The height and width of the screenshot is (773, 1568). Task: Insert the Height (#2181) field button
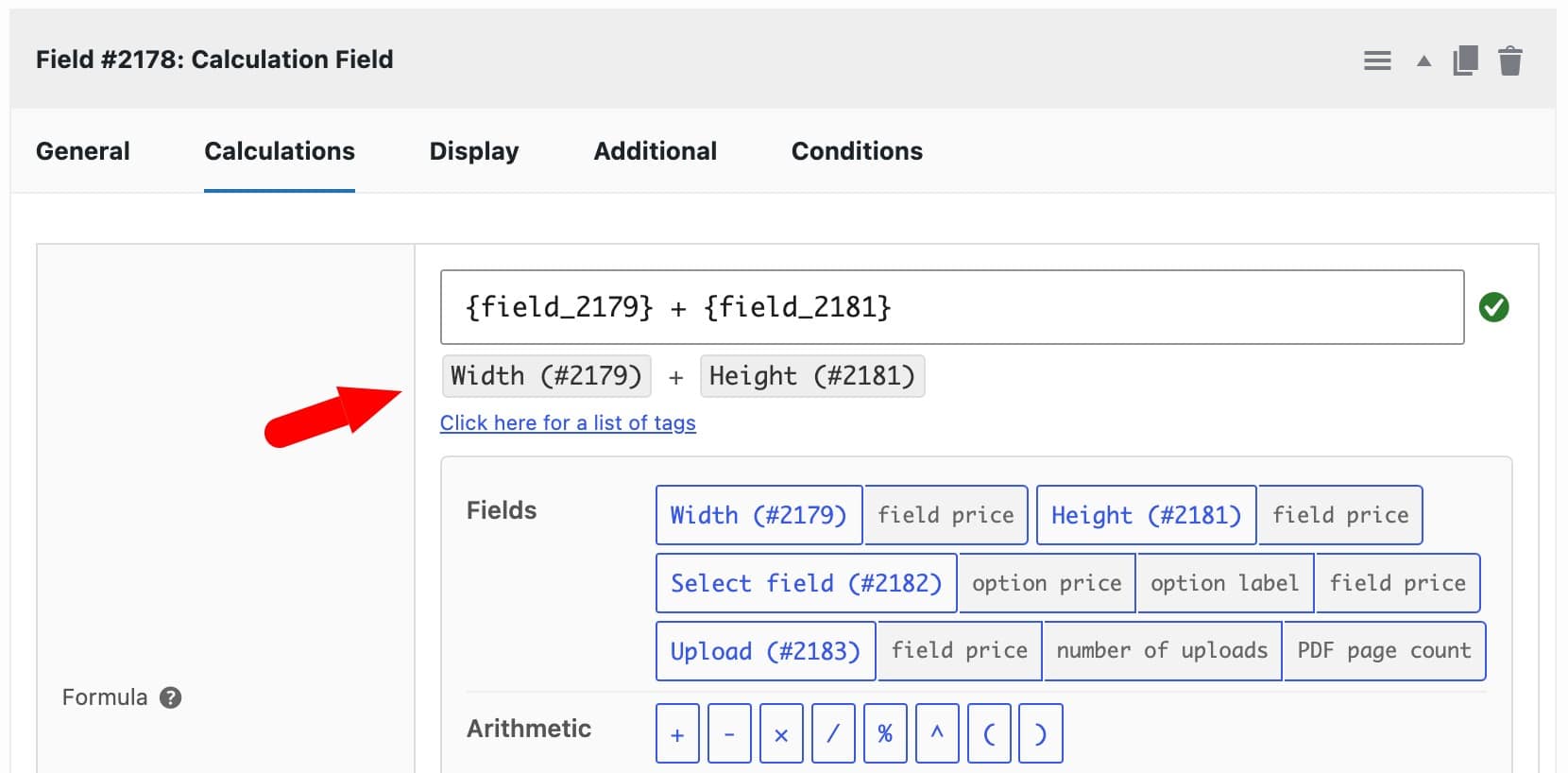tap(1146, 515)
